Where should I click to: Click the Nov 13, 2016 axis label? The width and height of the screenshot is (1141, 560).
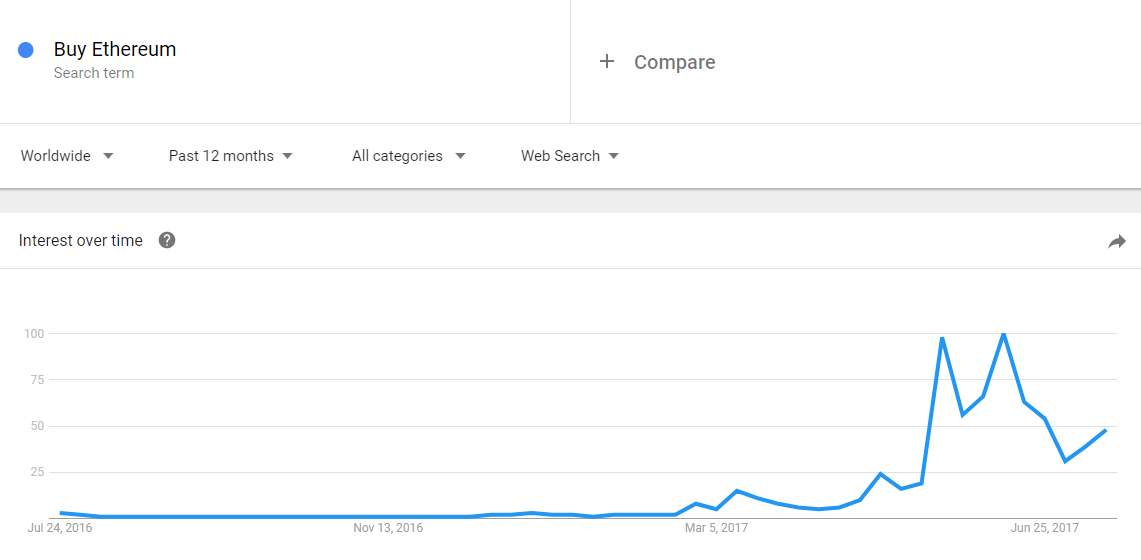pyautogui.click(x=388, y=528)
